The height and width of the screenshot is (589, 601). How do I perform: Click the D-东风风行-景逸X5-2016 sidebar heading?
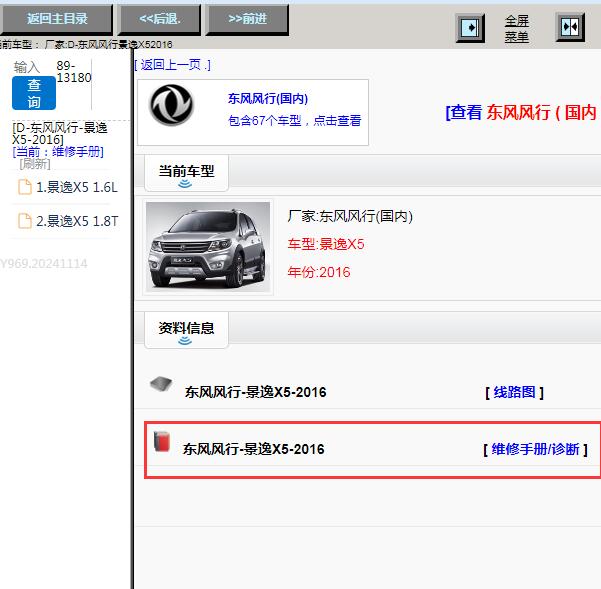pos(60,133)
